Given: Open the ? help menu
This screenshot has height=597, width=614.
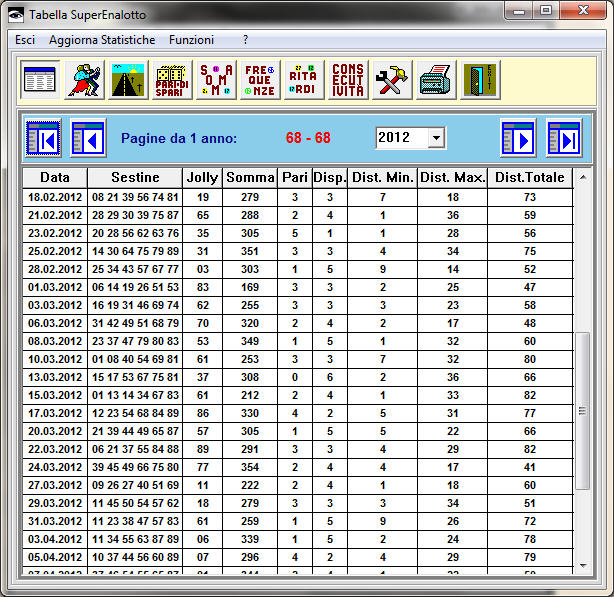Looking at the screenshot, I should [x=245, y=40].
